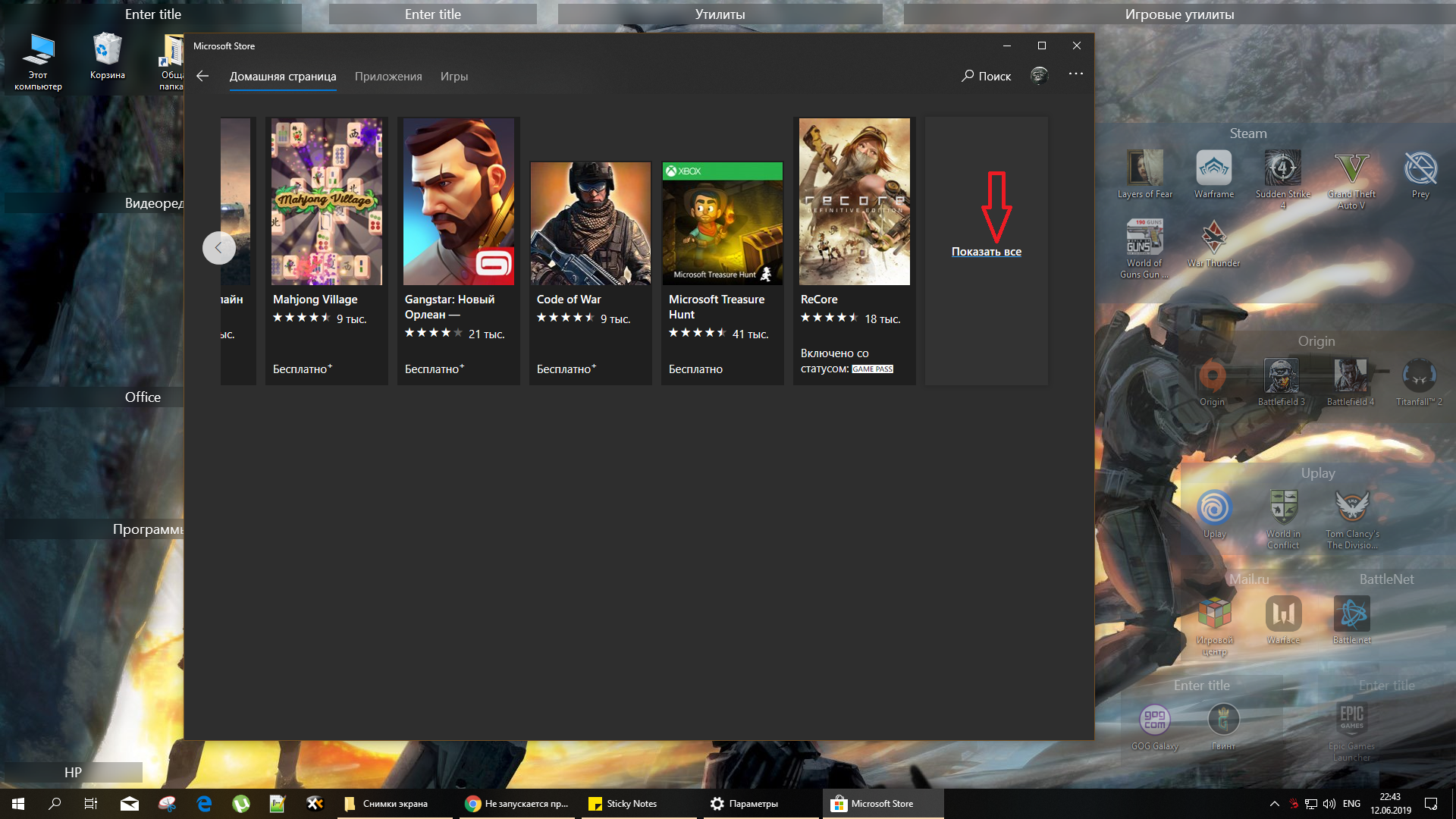Open uTorrent from taskbar
This screenshot has width=1456, height=819.
(241, 804)
